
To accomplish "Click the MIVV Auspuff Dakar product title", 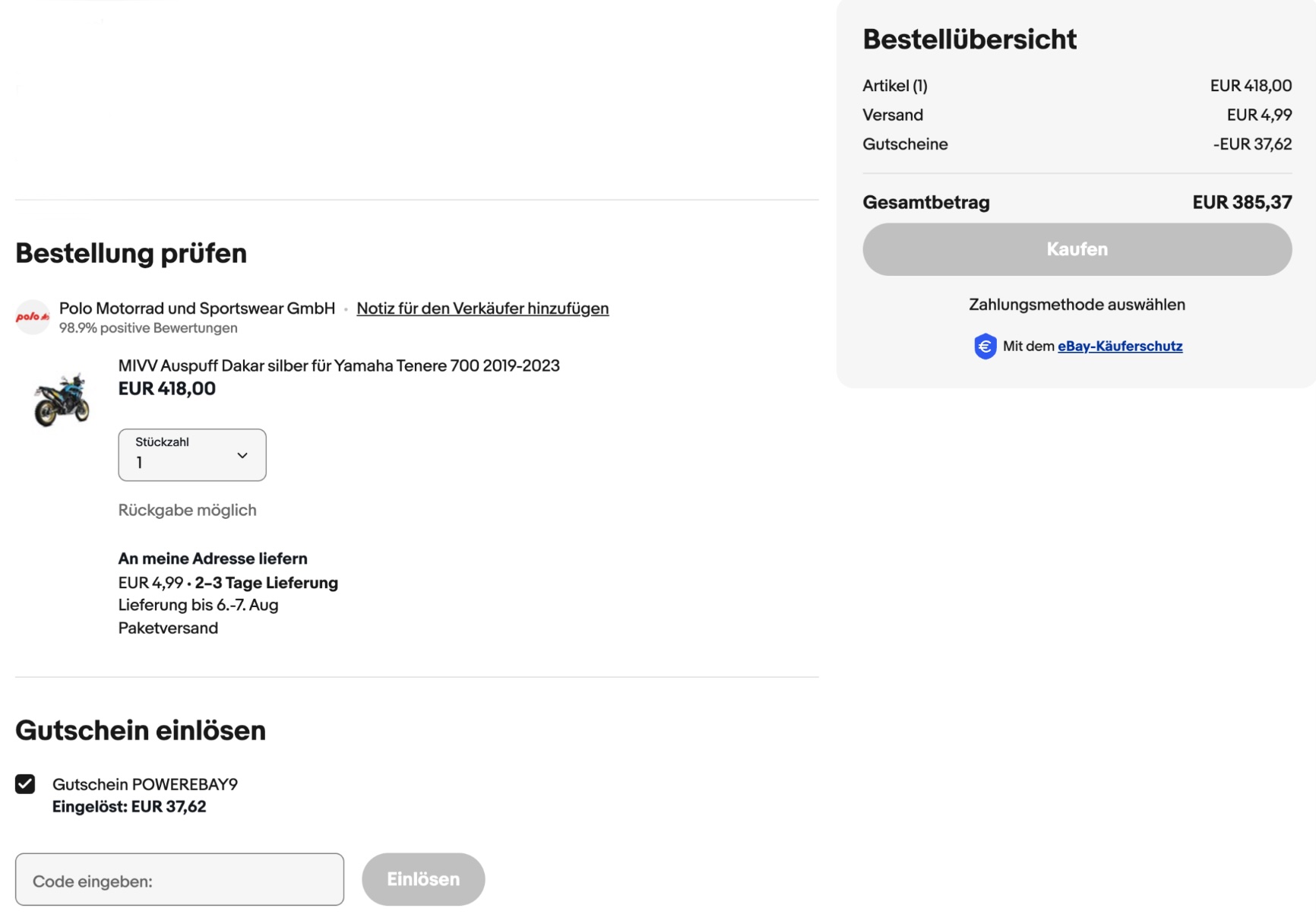I will (x=339, y=365).
